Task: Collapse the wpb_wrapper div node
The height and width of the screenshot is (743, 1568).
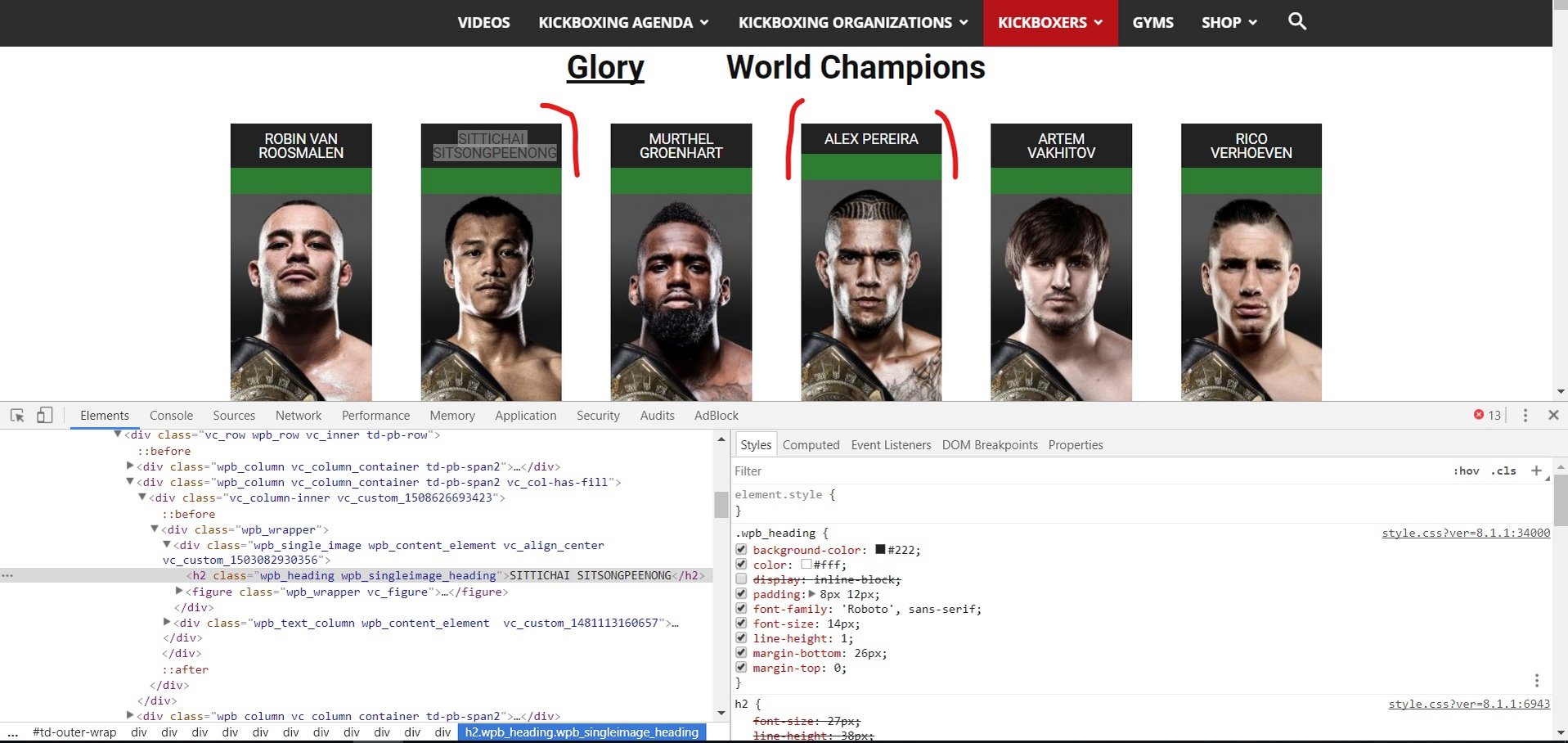Action: [x=155, y=529]
